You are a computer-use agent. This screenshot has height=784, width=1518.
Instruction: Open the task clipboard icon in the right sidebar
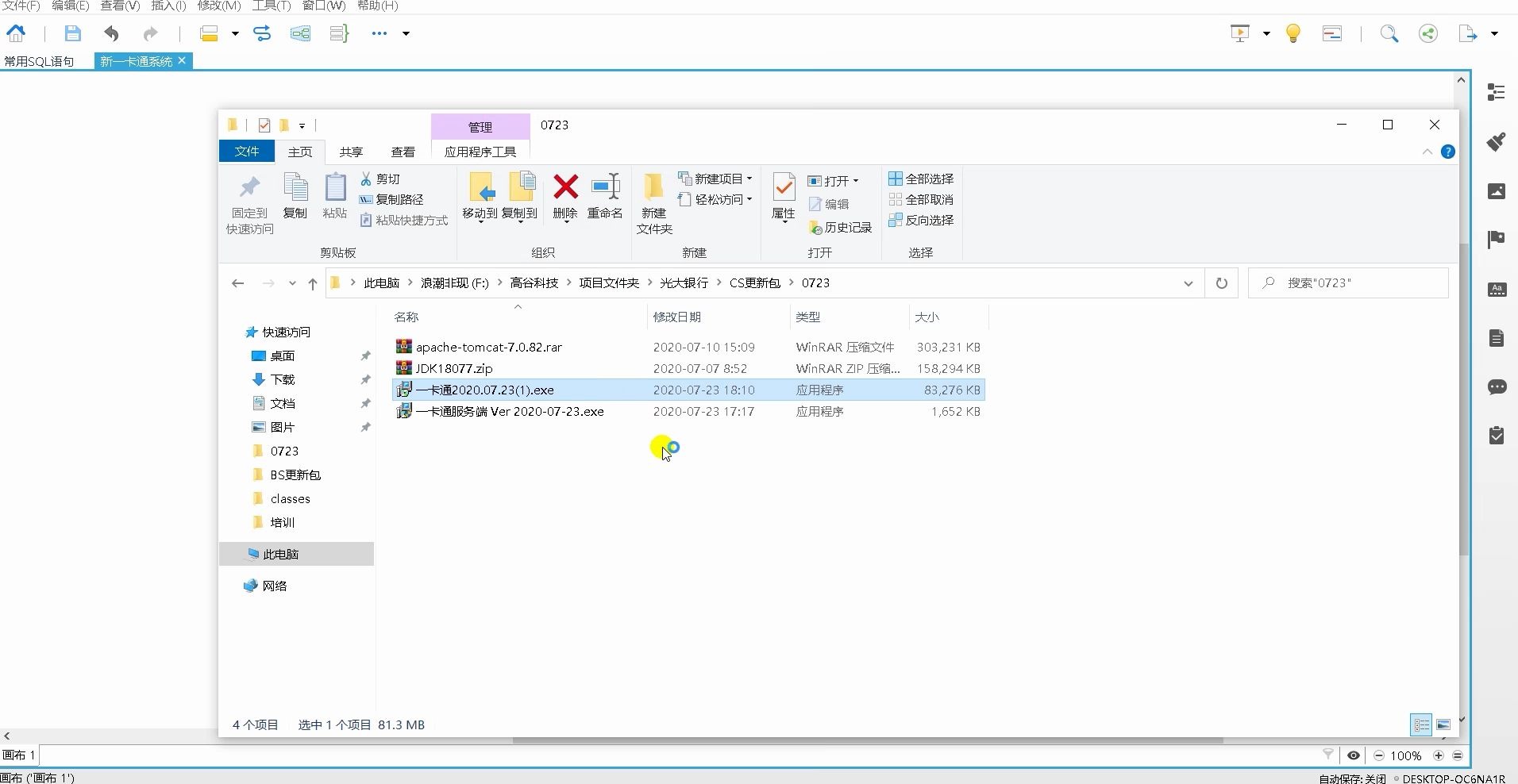1497,435
